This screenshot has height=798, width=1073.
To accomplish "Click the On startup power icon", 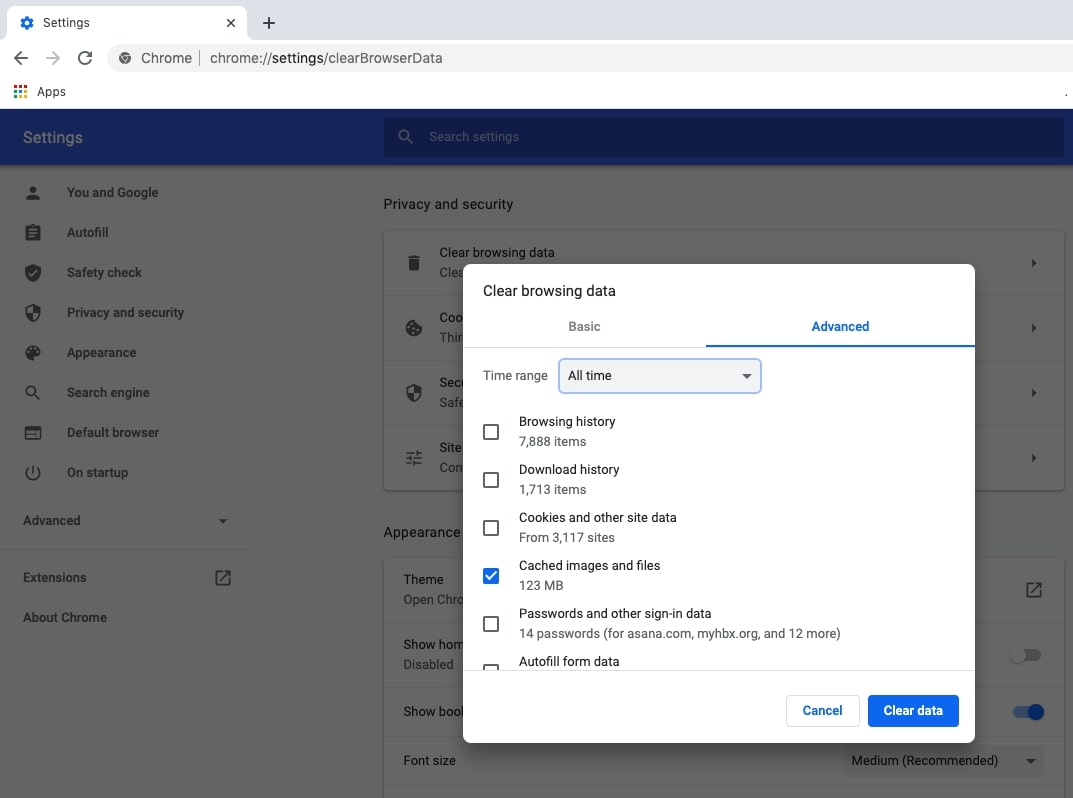I will click(33, 473).
